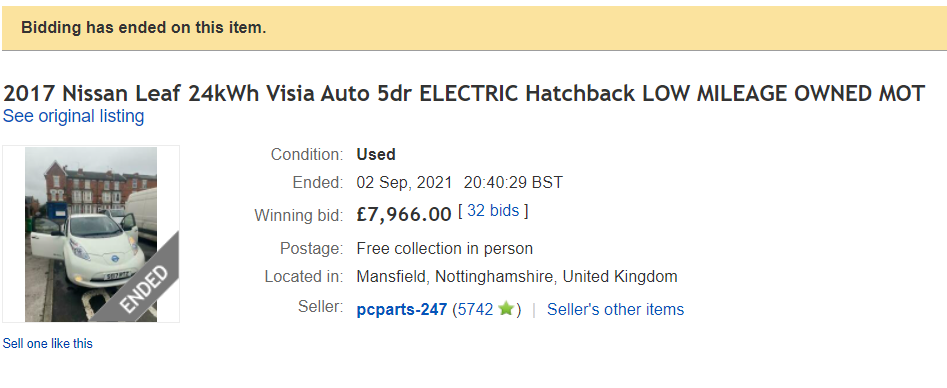The height and width of the screenshot is (388, 947).
Task: Click the Bidding has ended banner
Action: [x=474, y=28]
